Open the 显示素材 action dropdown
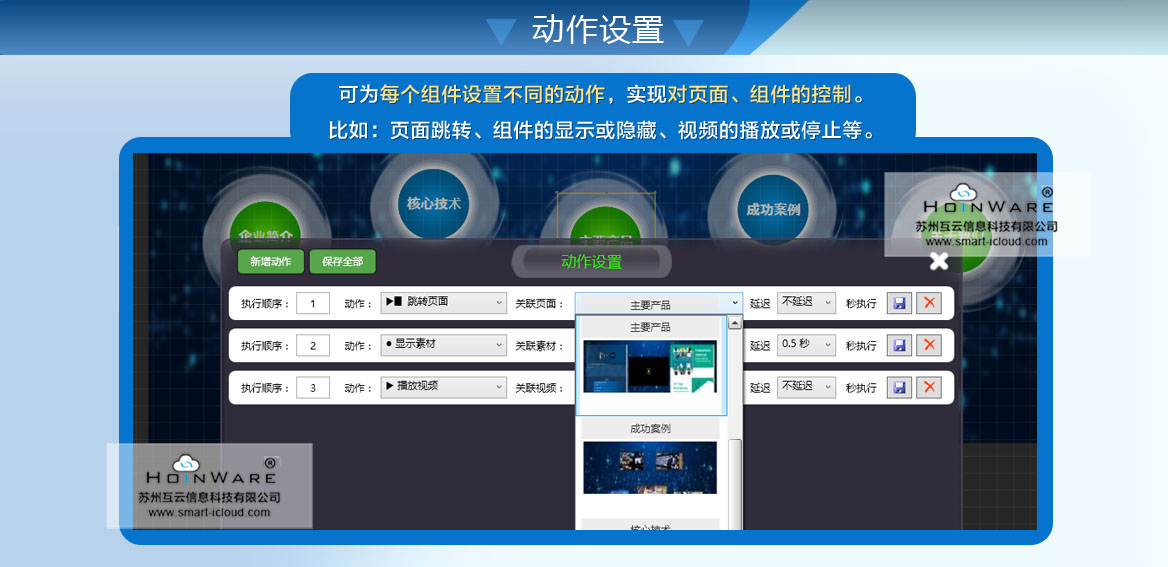Image resolution: width=1168 pixels, height=567 pixels. 444,345
